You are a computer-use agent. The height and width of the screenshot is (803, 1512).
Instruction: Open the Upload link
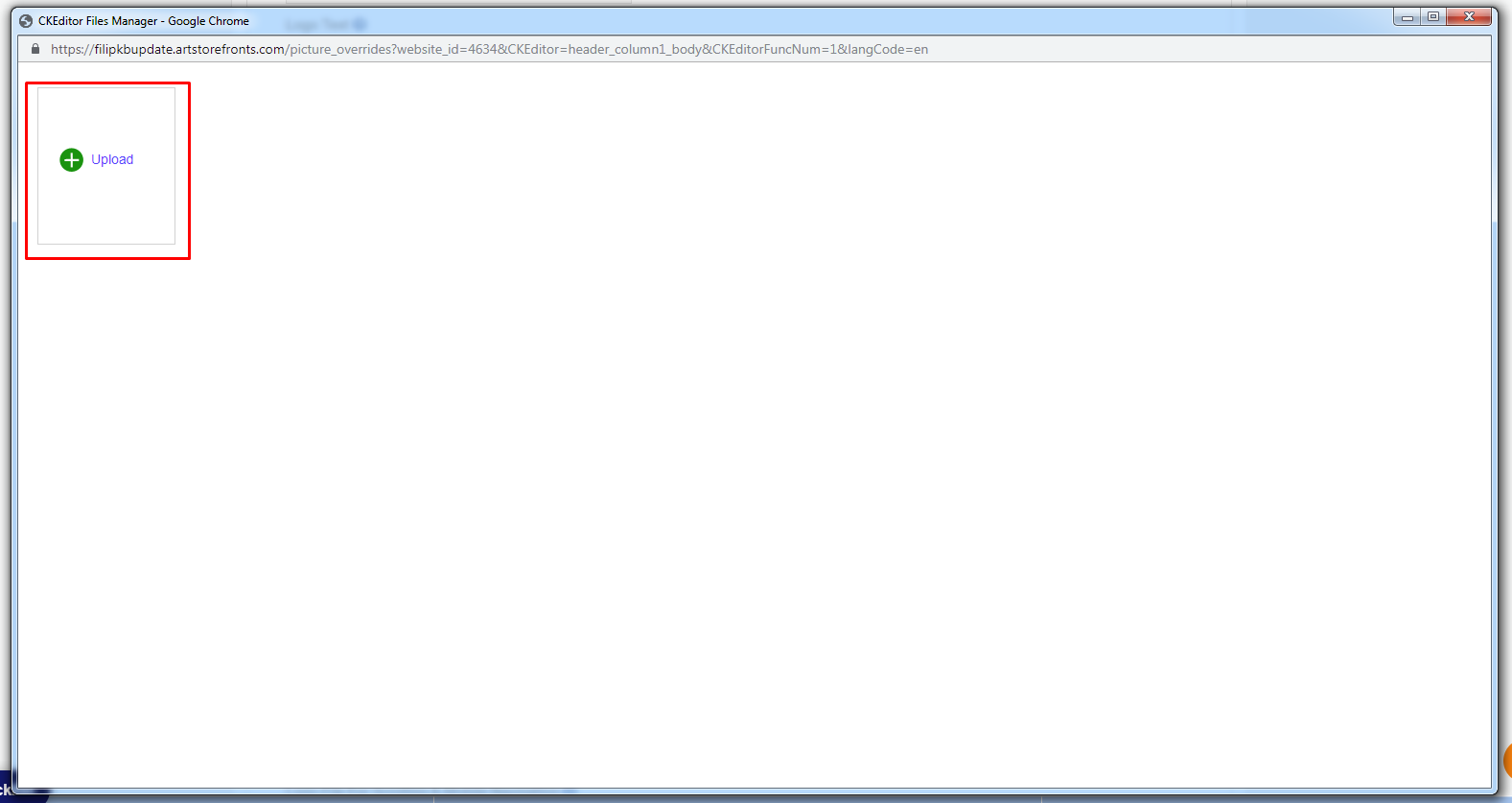tap(112, 160)
